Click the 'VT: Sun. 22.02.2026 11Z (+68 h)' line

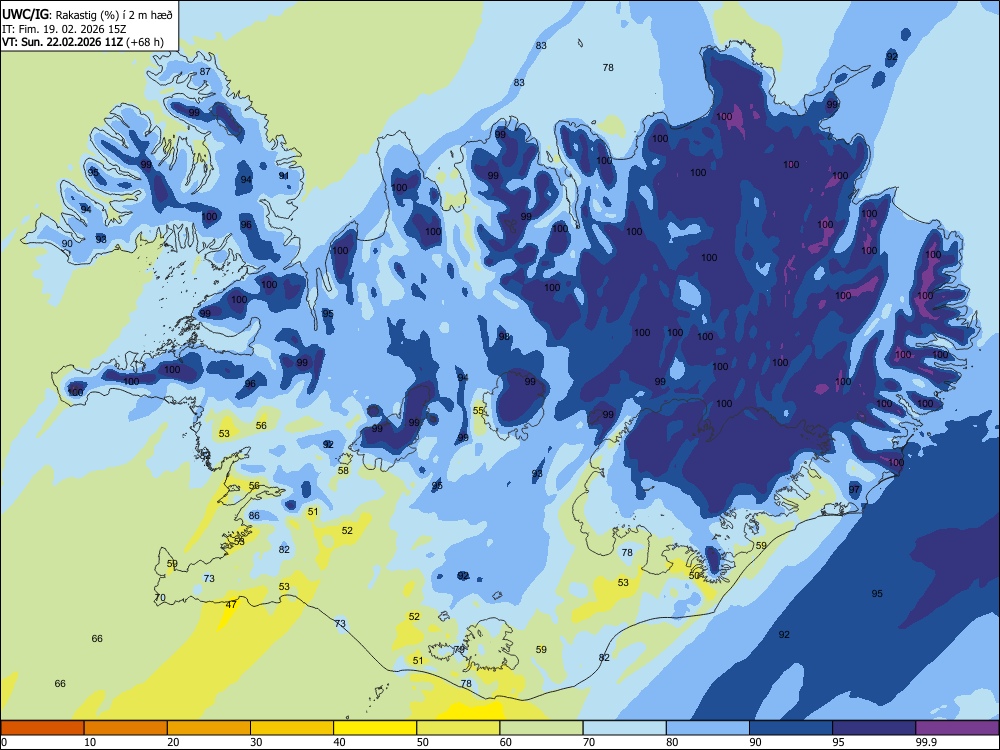(x=83, y=42)
